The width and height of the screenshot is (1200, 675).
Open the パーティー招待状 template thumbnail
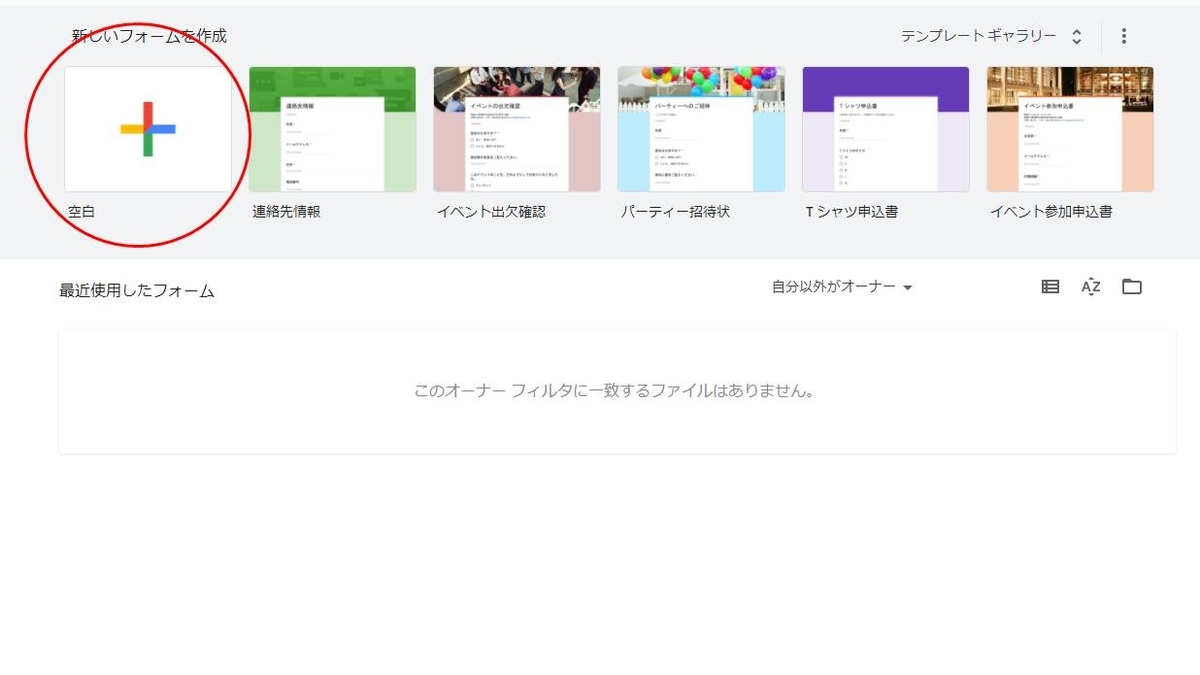click(x=701, y=129)
